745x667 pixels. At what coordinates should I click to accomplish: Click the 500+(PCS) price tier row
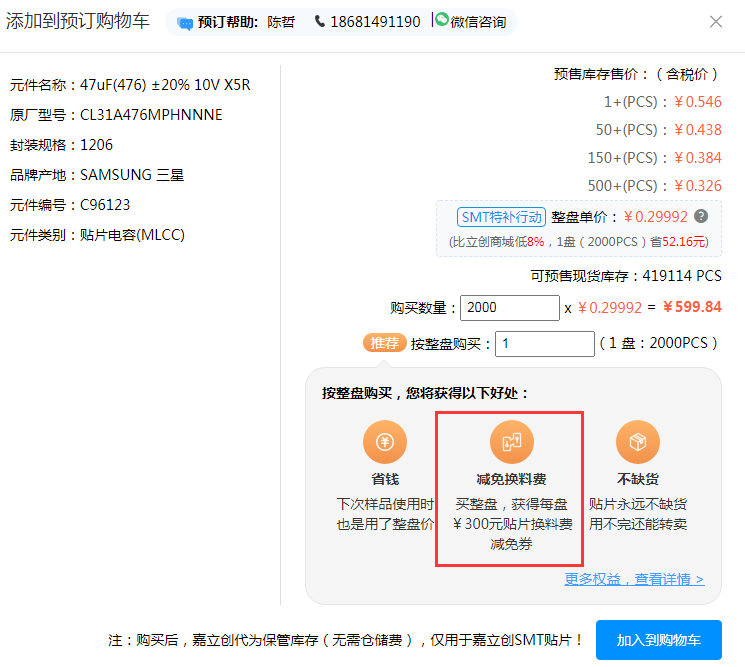(654, 186)
